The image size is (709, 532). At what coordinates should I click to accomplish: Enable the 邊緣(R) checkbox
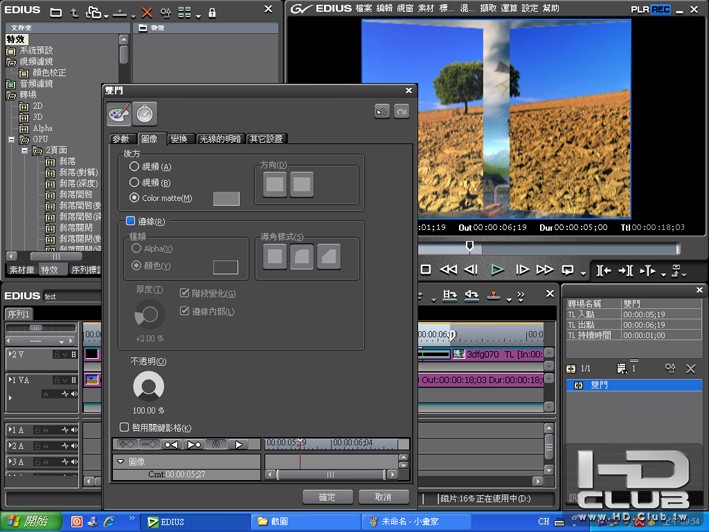pyautogui.click(x=130, y=221)
